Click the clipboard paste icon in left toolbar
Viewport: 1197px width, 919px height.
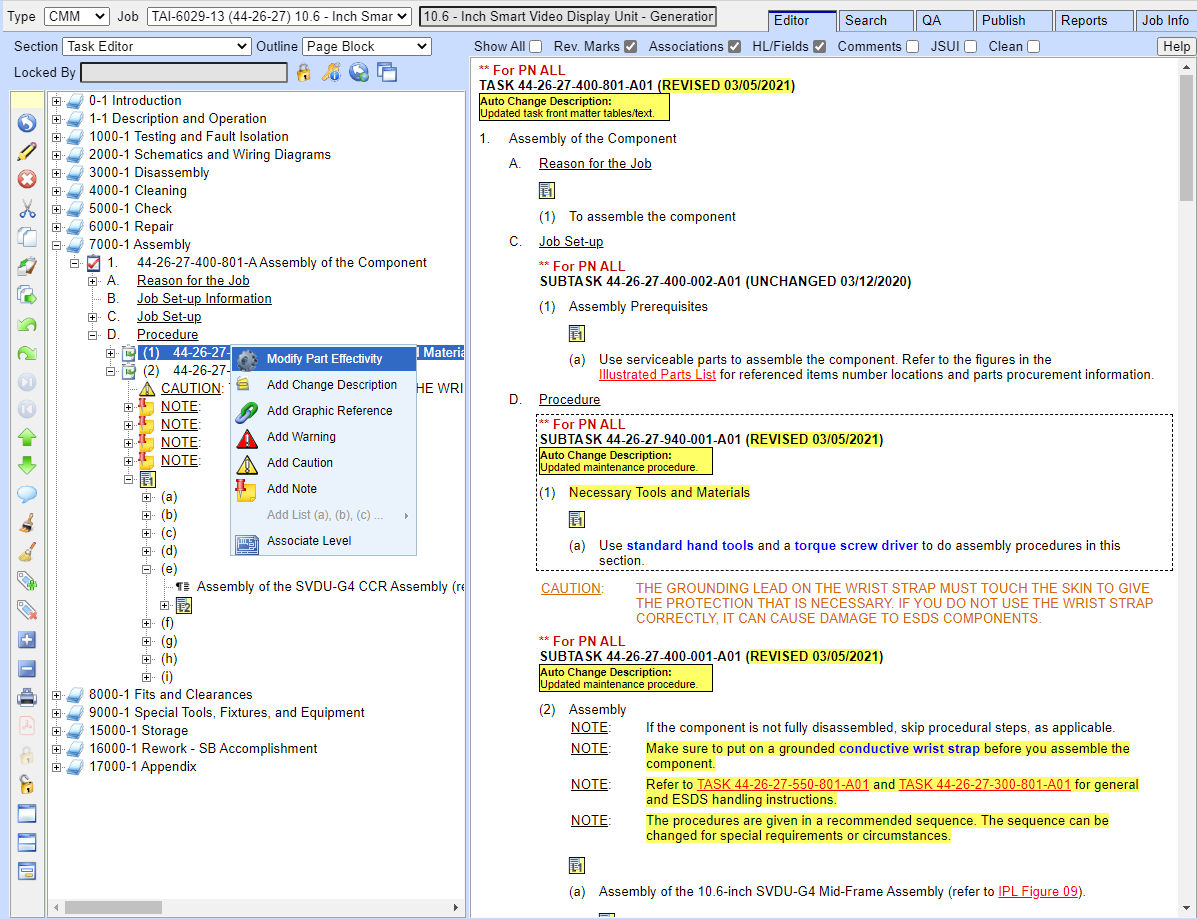(27, 266)
